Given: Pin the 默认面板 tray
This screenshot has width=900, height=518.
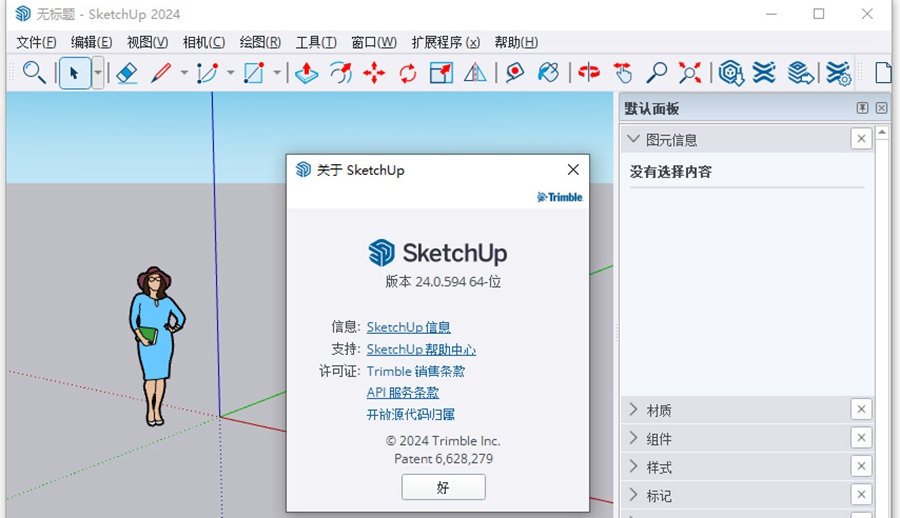Looking at the screenshot, I should tap(862, 108).
